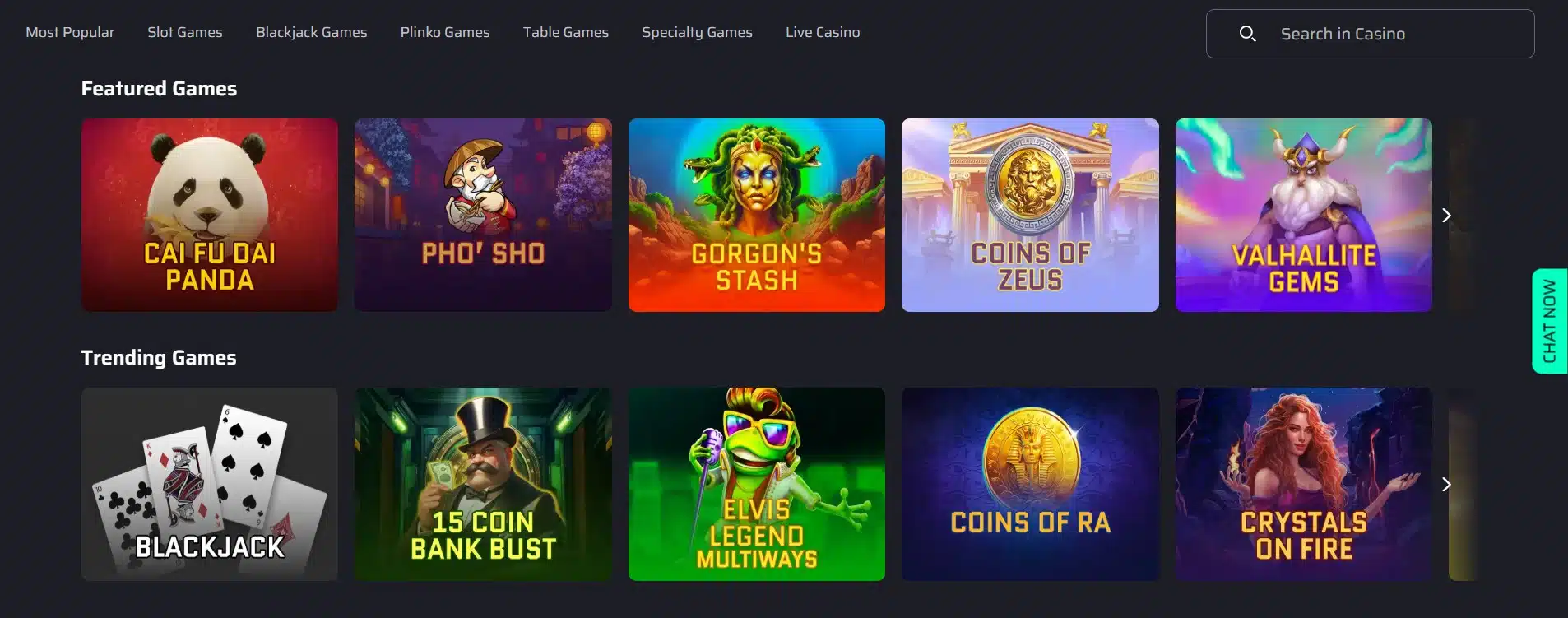This screenshot has width=1568, height=618.
Task: Launch the Blackjack trending game
Action: coord(210,484)
